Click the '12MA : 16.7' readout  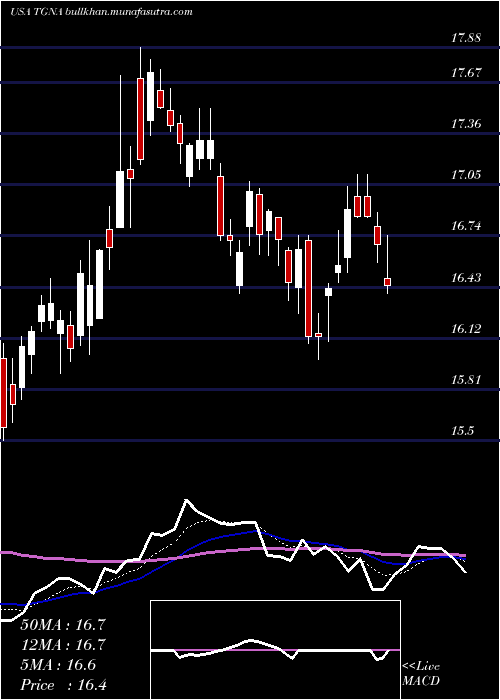coord(63,645)
